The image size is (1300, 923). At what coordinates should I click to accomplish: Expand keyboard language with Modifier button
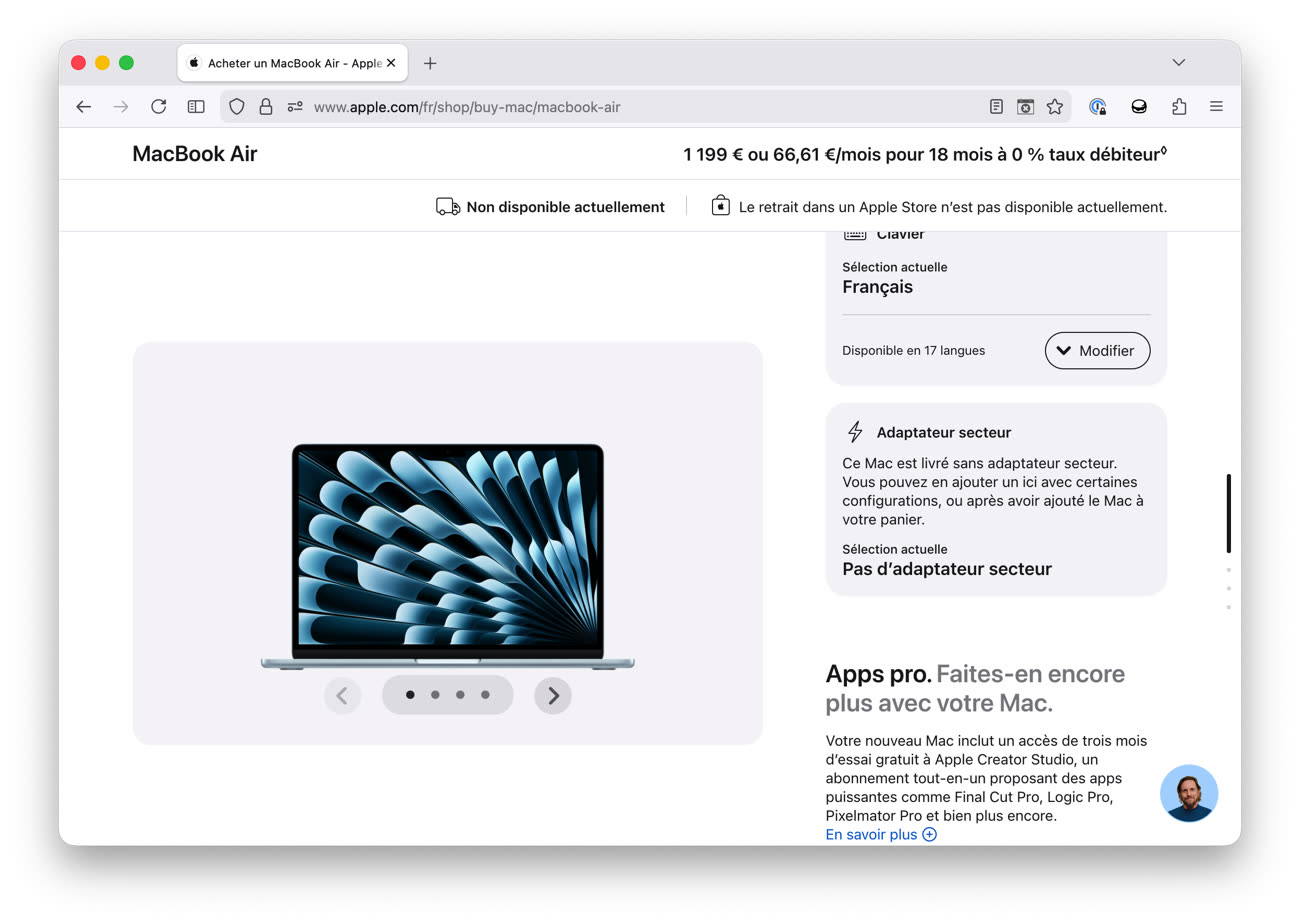pyautogui.click(x=1097, y=351)
